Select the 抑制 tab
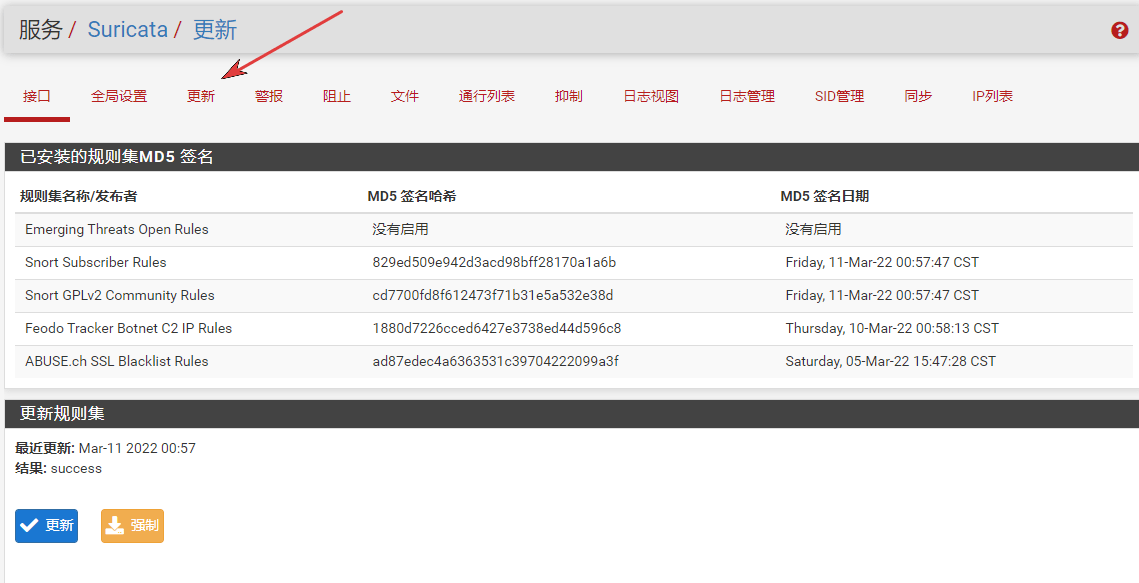 pos(569,96)
